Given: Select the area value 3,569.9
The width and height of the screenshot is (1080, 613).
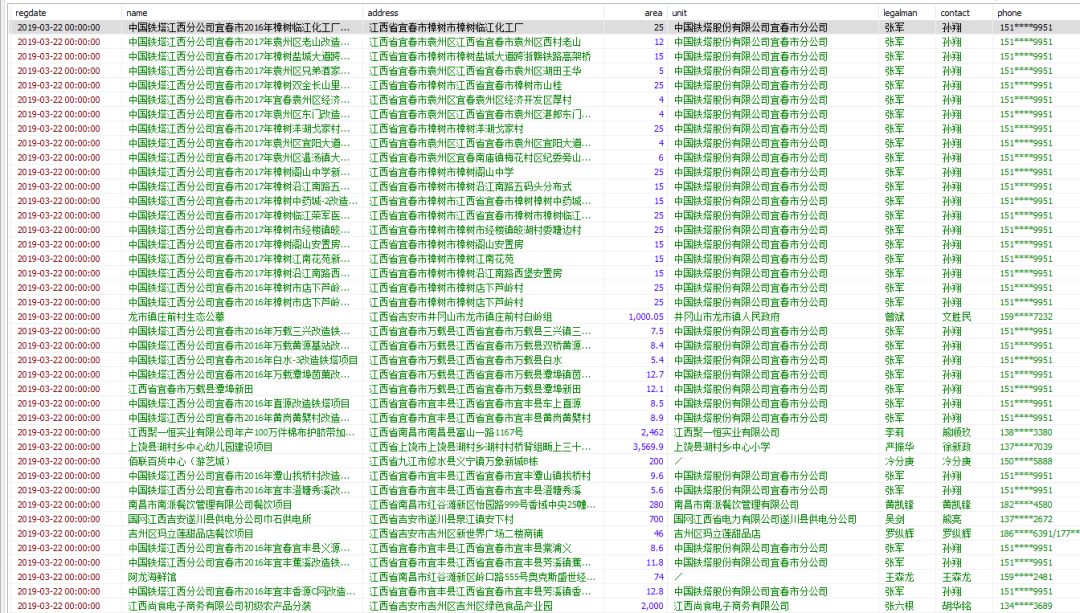Looking at the screenshot, I should 648,447.
